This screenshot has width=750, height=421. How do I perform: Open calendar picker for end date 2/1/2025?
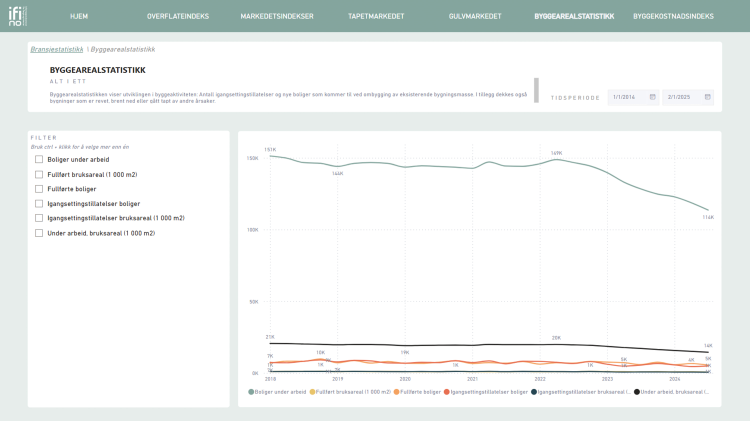707,97
